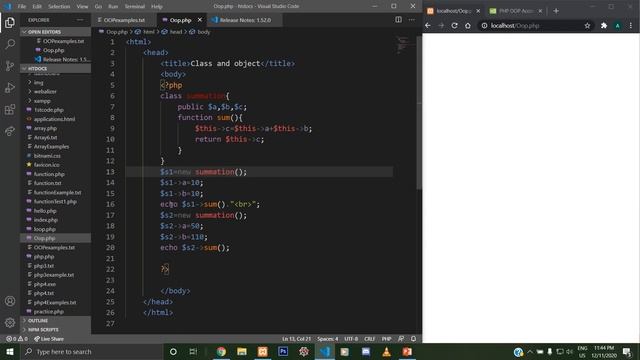The width and height of the screenshot is (640, 360).
Task: Expand the Outline section
Action: [x=56, y=321]
